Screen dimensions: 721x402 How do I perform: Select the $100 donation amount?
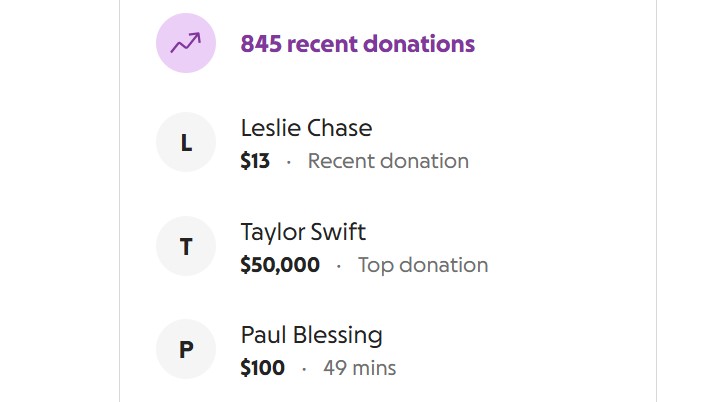(x=263, y=368)
